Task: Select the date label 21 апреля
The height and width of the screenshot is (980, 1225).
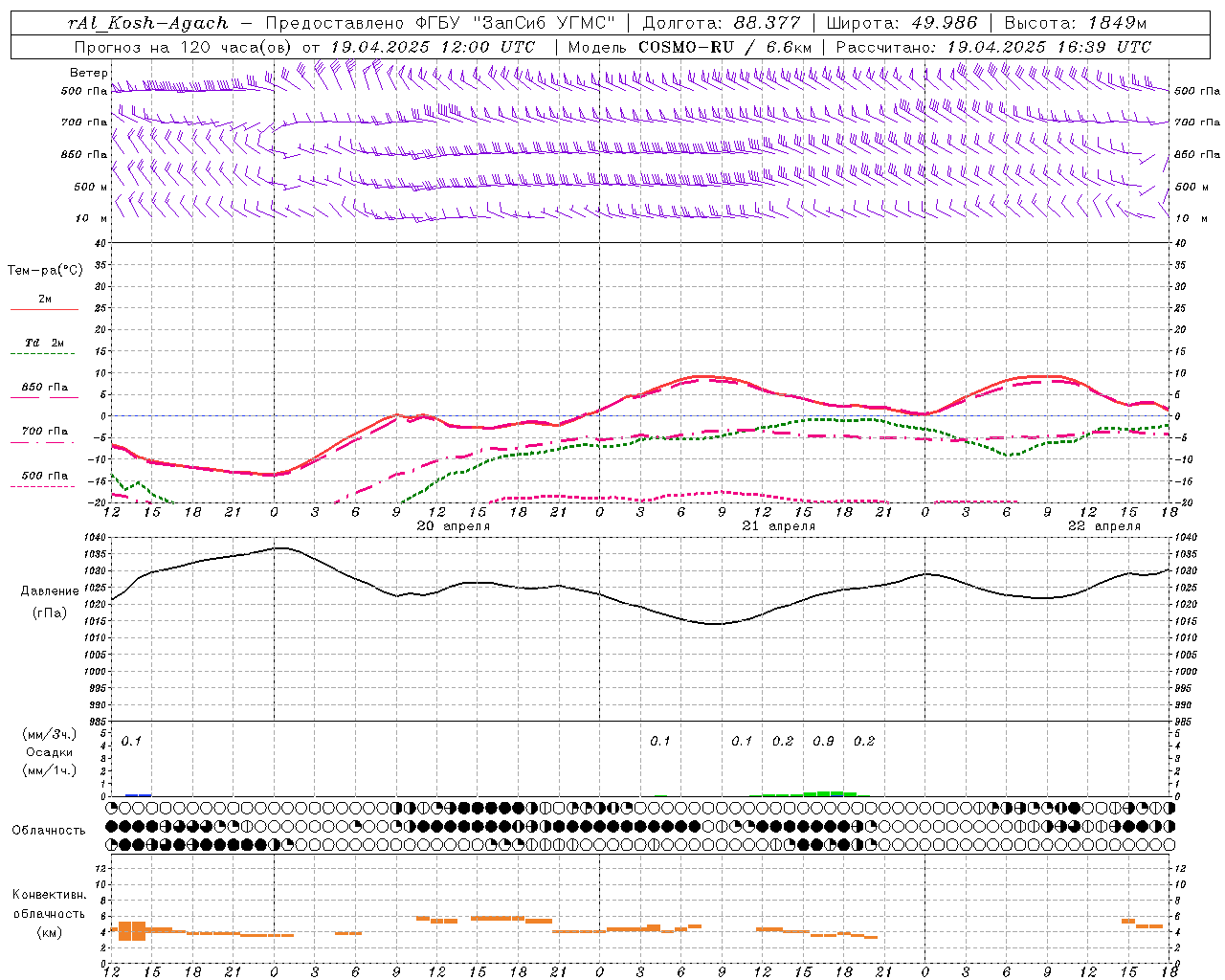Action: tap(778, 526)
